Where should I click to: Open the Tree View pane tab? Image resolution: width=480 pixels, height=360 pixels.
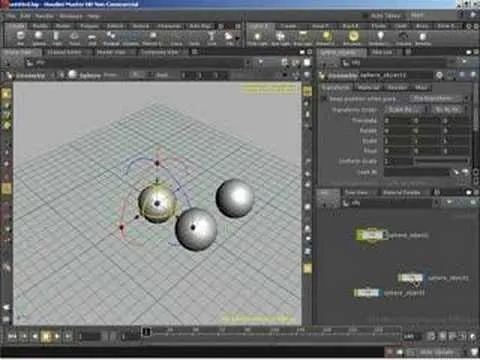pos(356,192)
